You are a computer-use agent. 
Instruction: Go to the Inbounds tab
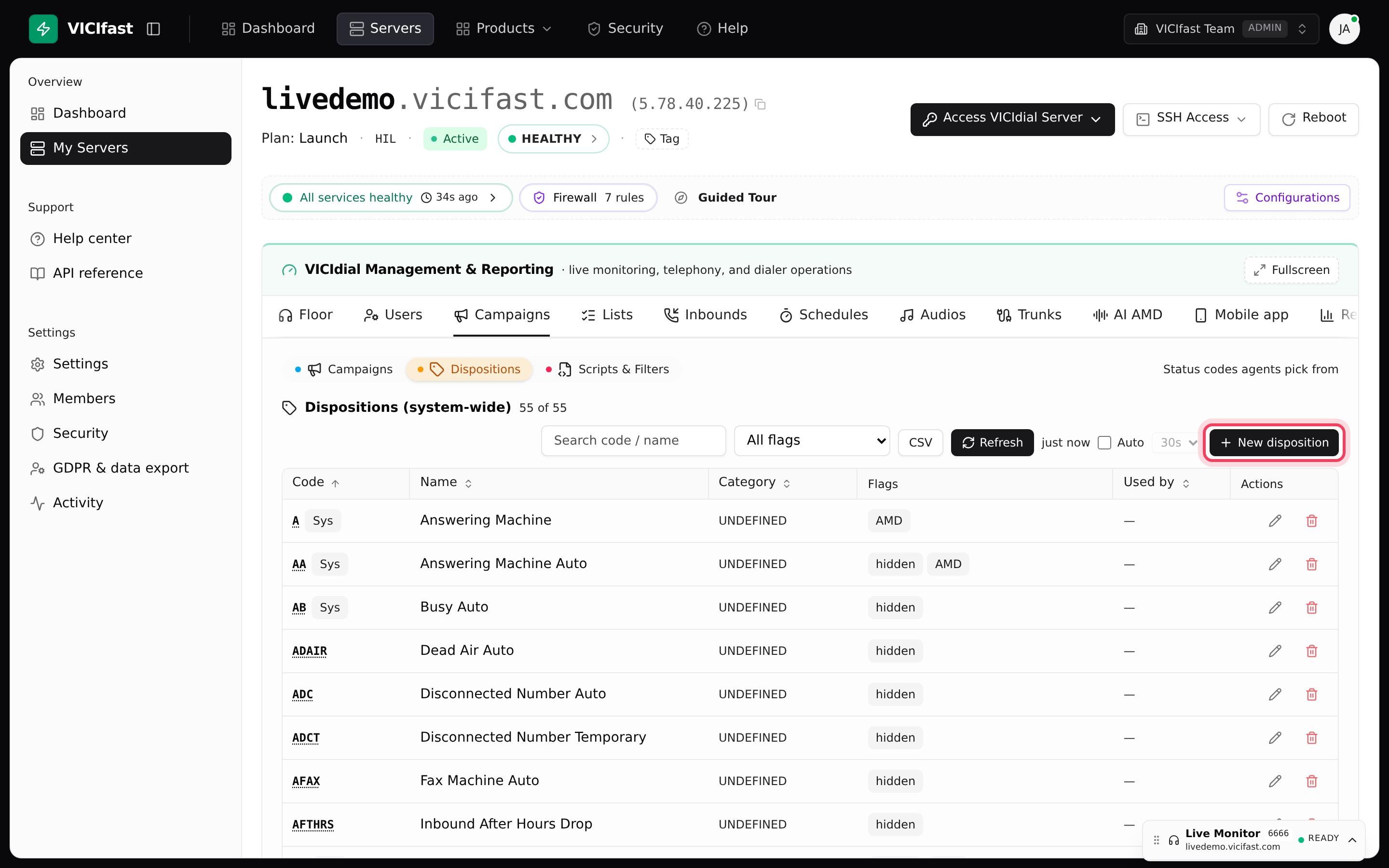coord(706,315)
